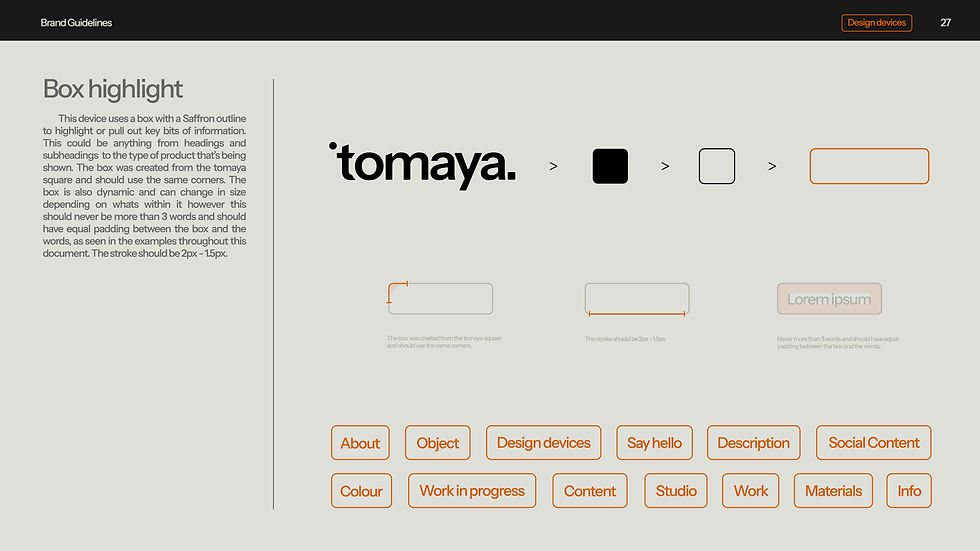Click the Studio box label
Image resolution: width=980 pixels, height=551 pixels.
(676, 491)
